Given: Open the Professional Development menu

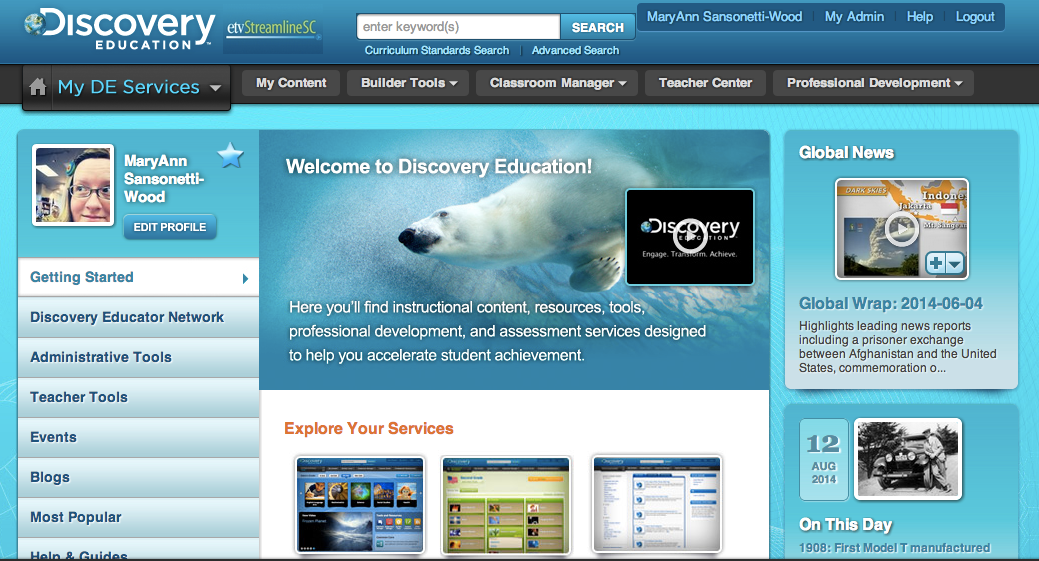Looking at the screenshot, I should 873,83.
